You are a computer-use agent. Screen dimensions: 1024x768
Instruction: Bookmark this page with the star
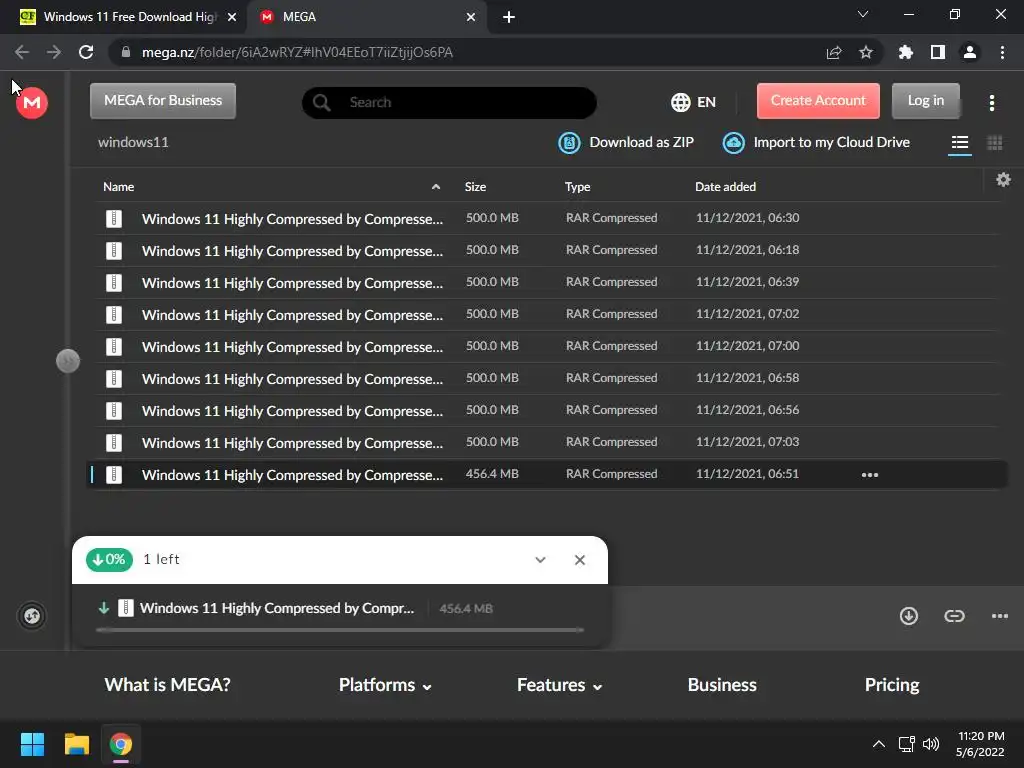click(x=865, y=52)
